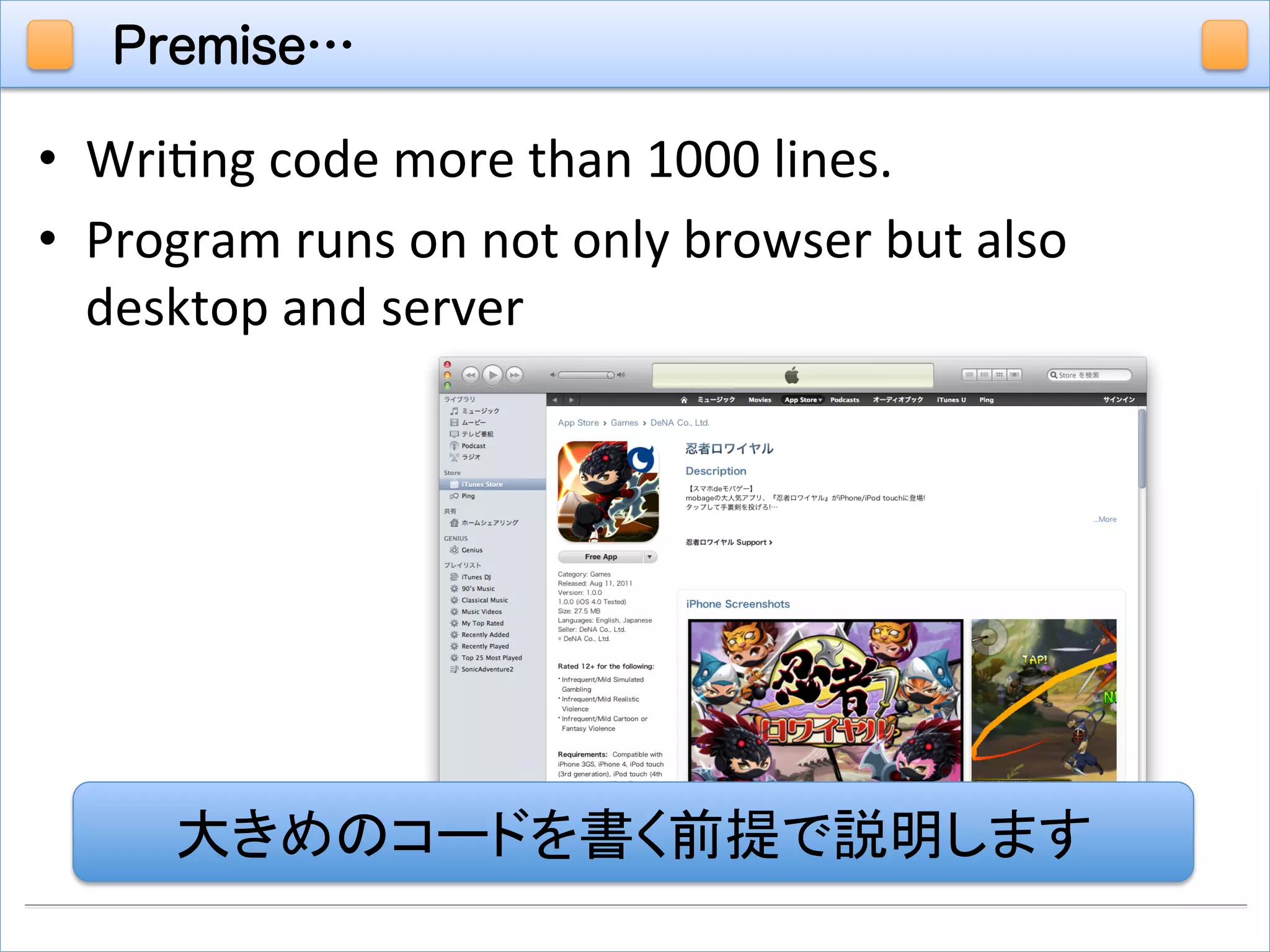1270x952 pixels.
Task: Open the Podcasts store tab
Action: (845, 400)
